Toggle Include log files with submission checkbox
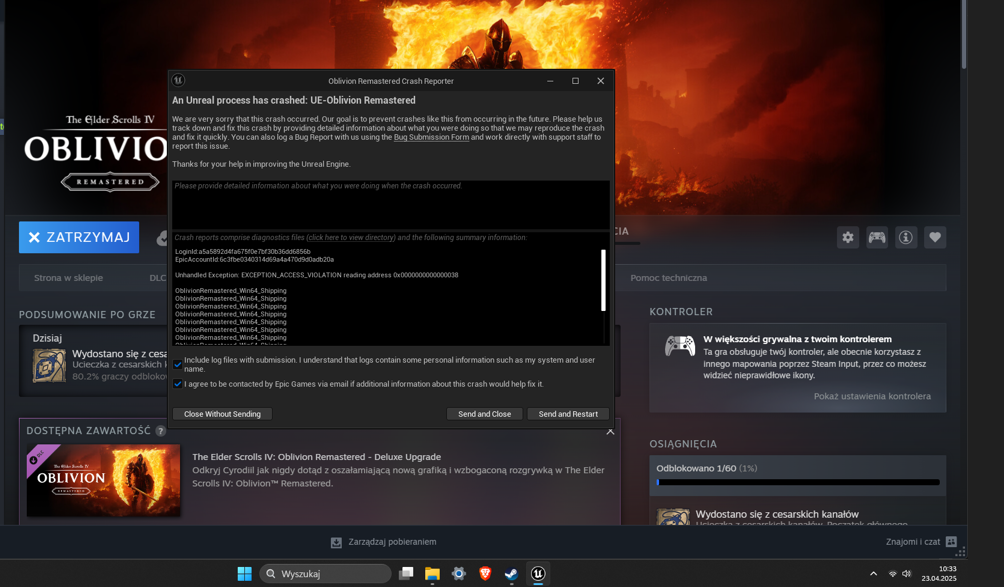Image resolution: width=1004 pixels, height=587 pixels. coord(178,364)
